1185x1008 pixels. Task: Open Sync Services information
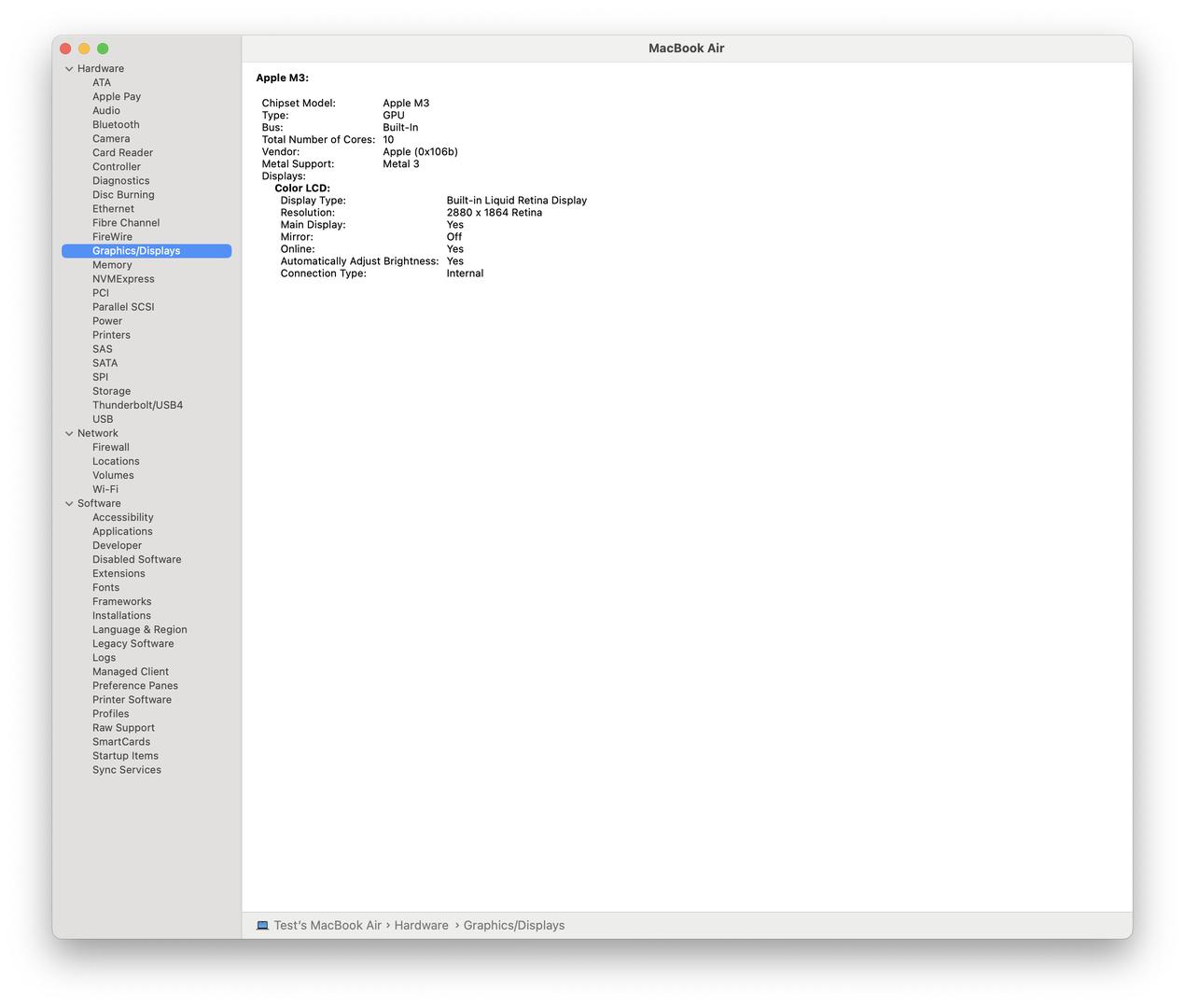(x=126, y=769)
